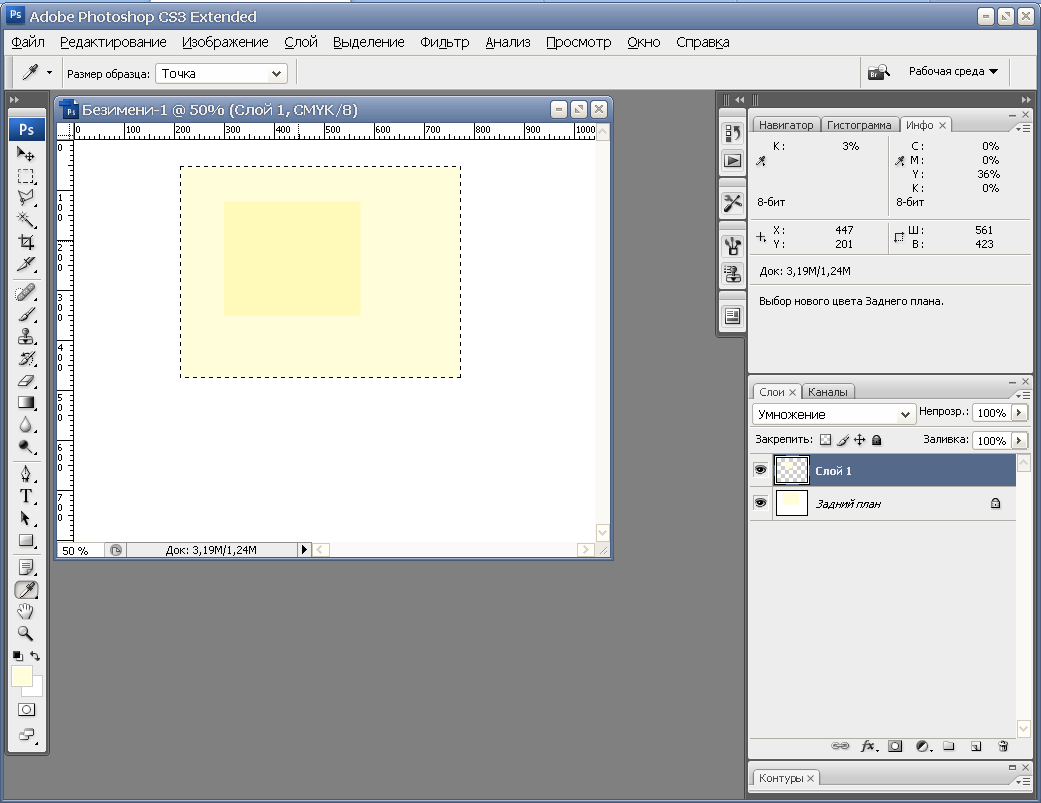Select the Rectangular Marquee tool

click(26, 176)
